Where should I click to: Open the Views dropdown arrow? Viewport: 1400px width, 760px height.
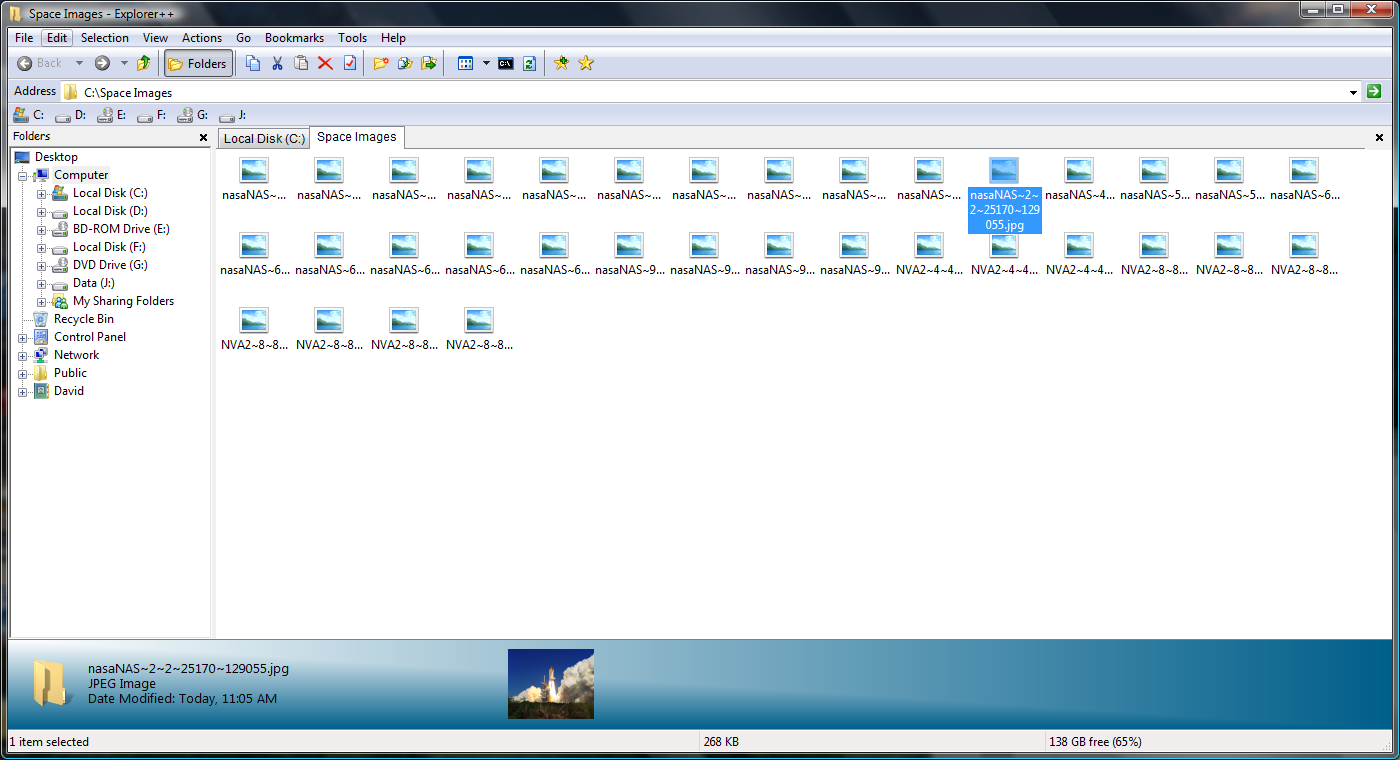tap(486, 63)
